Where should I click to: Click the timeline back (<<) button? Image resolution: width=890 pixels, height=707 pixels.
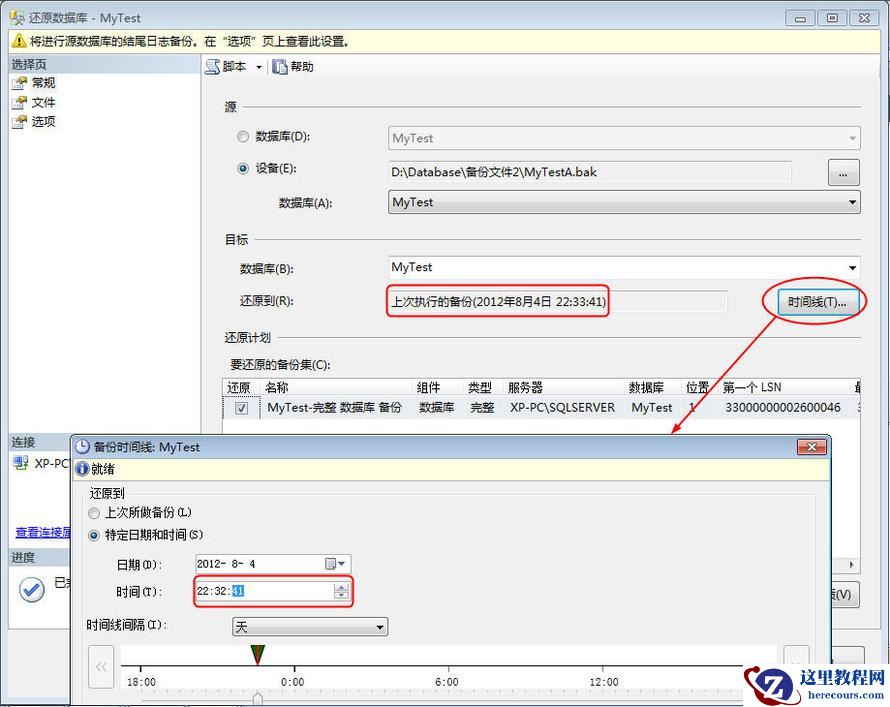point(102,667)
